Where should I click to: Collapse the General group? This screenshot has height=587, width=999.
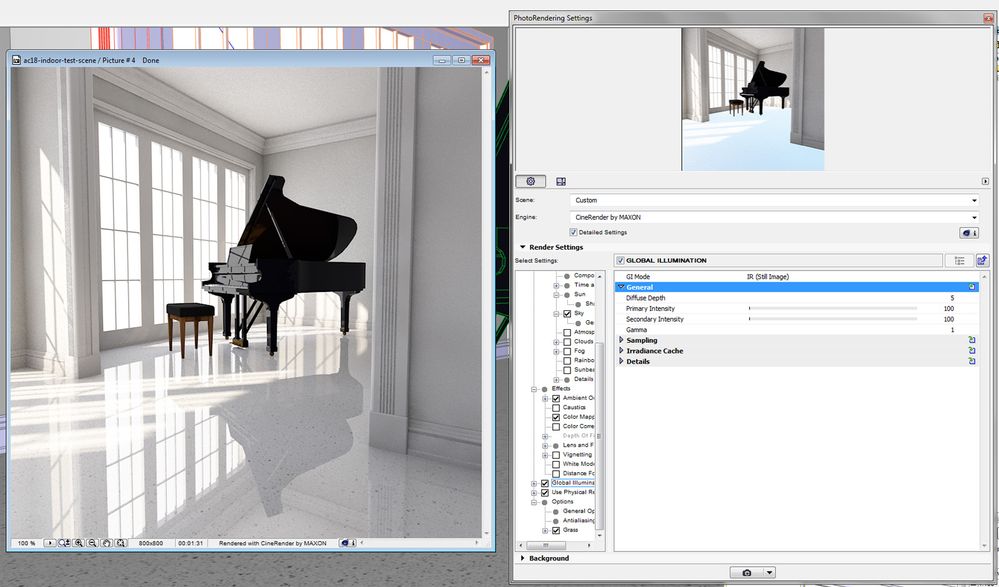click(x=621, y=287)
